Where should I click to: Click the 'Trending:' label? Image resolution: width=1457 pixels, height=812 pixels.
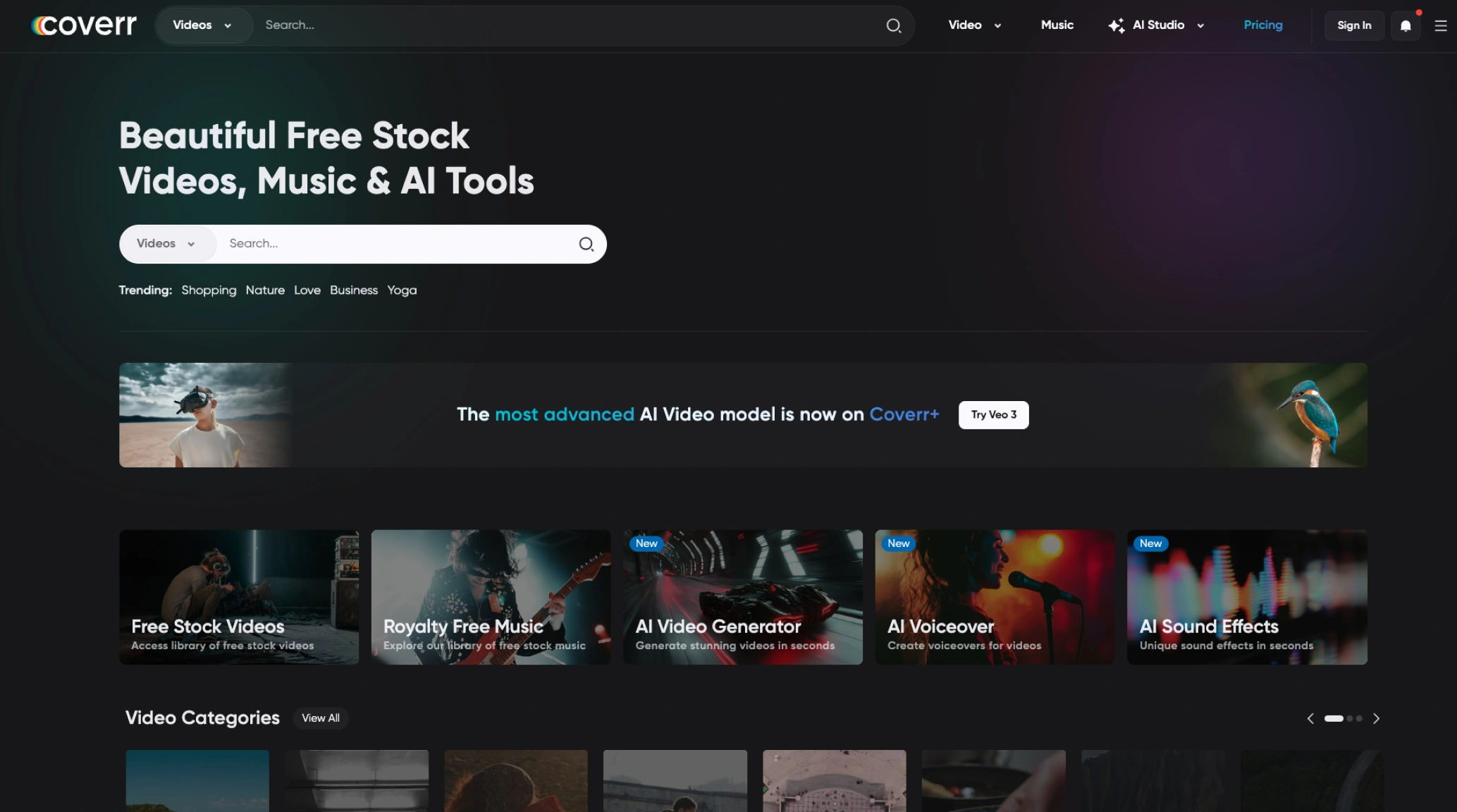point(145,290)
